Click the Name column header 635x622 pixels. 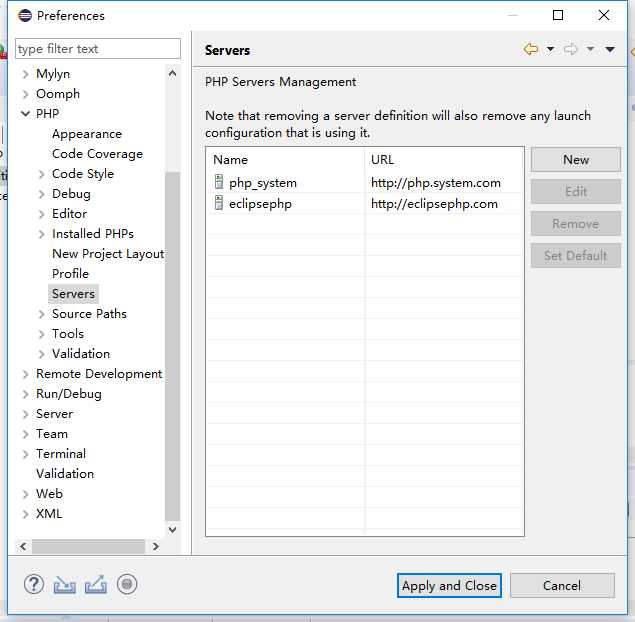click(x=230, y=160)
